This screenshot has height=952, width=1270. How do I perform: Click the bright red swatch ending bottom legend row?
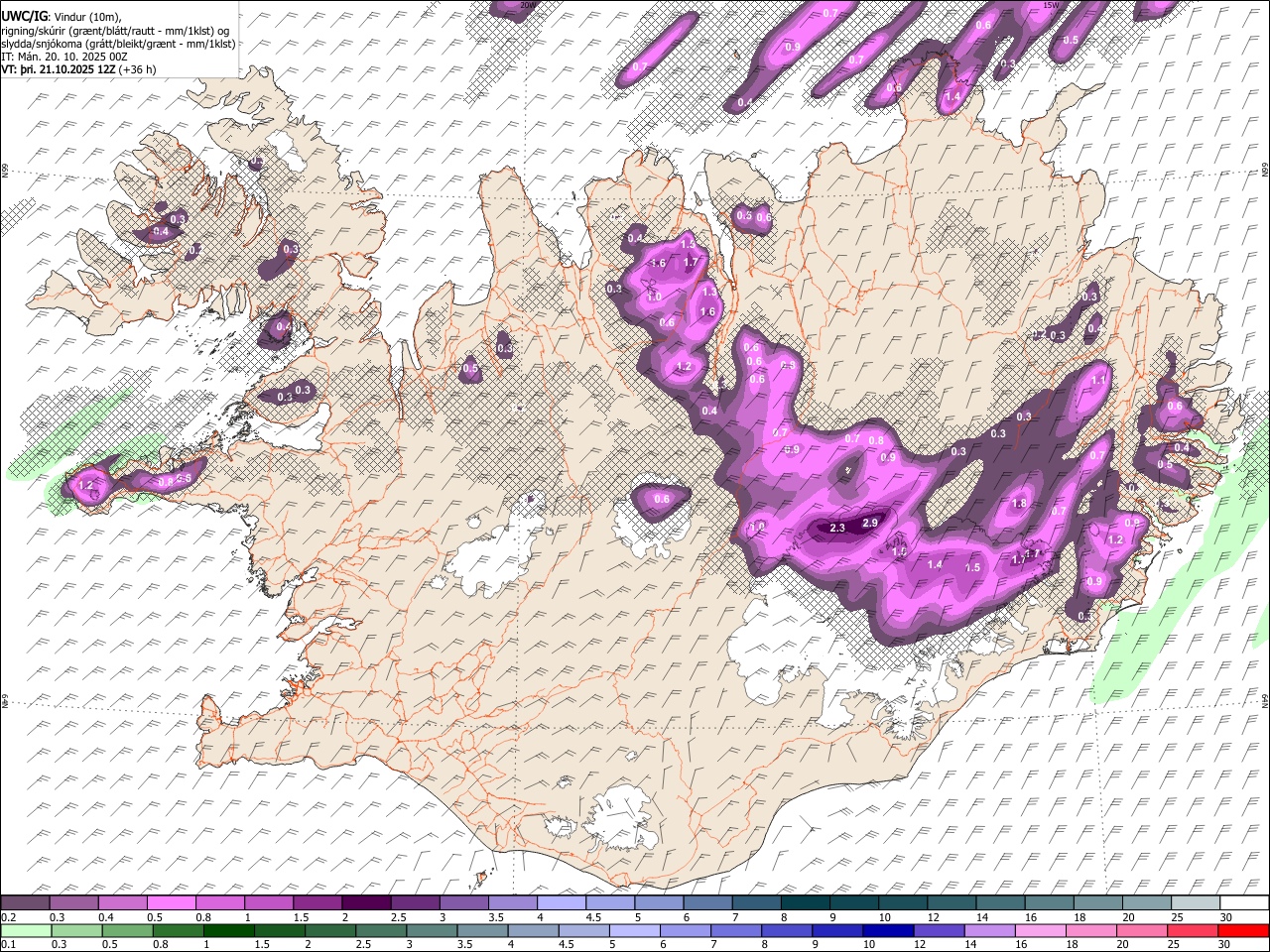1243,930
